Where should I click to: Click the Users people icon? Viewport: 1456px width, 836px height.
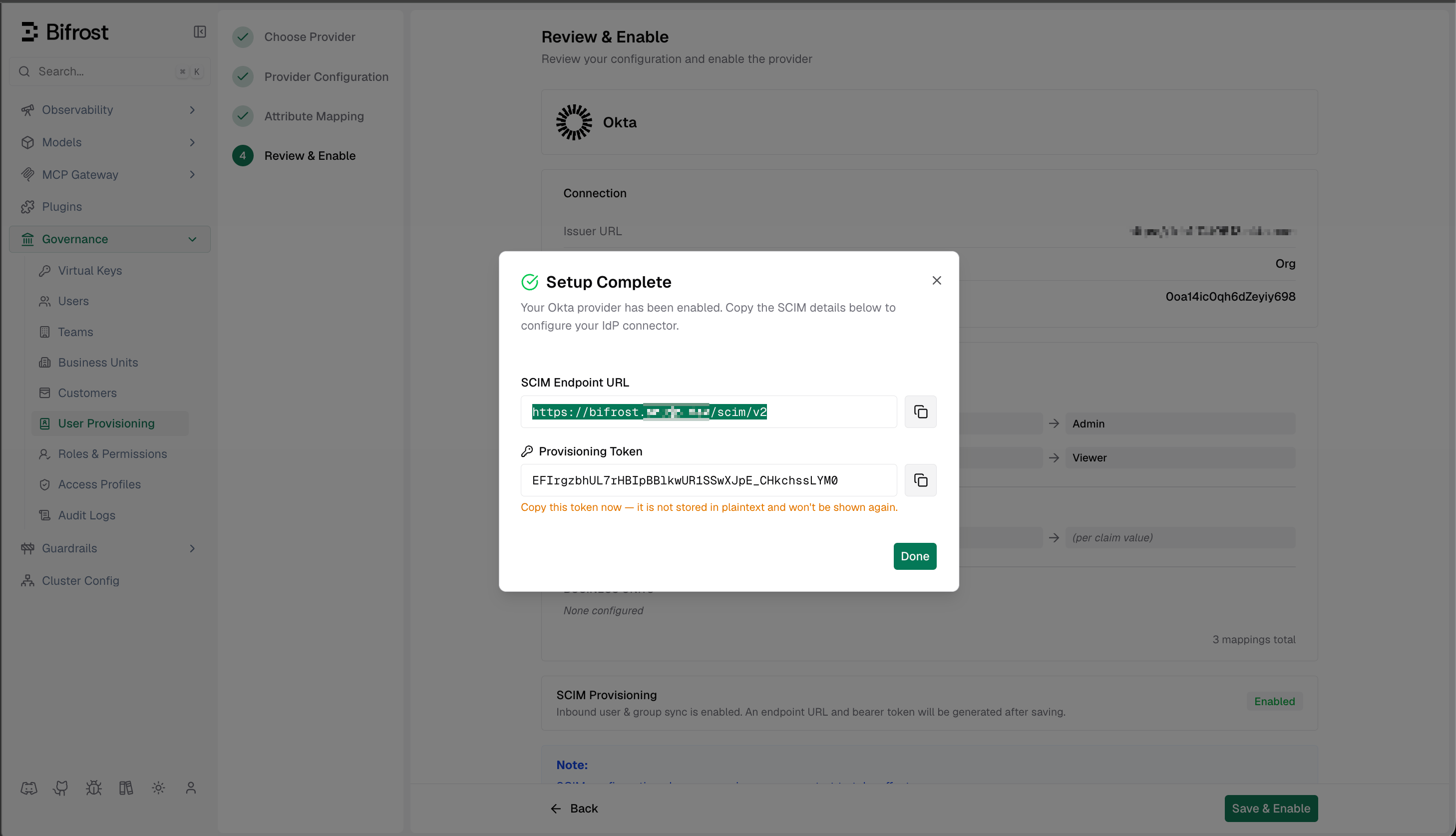pos(44,301)
